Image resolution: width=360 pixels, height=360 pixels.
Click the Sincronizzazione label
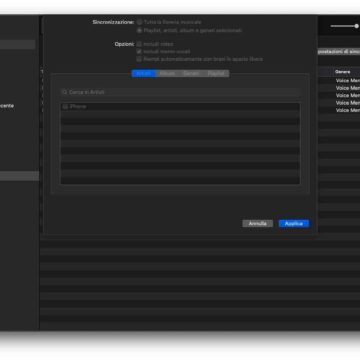tap(113, 22)
